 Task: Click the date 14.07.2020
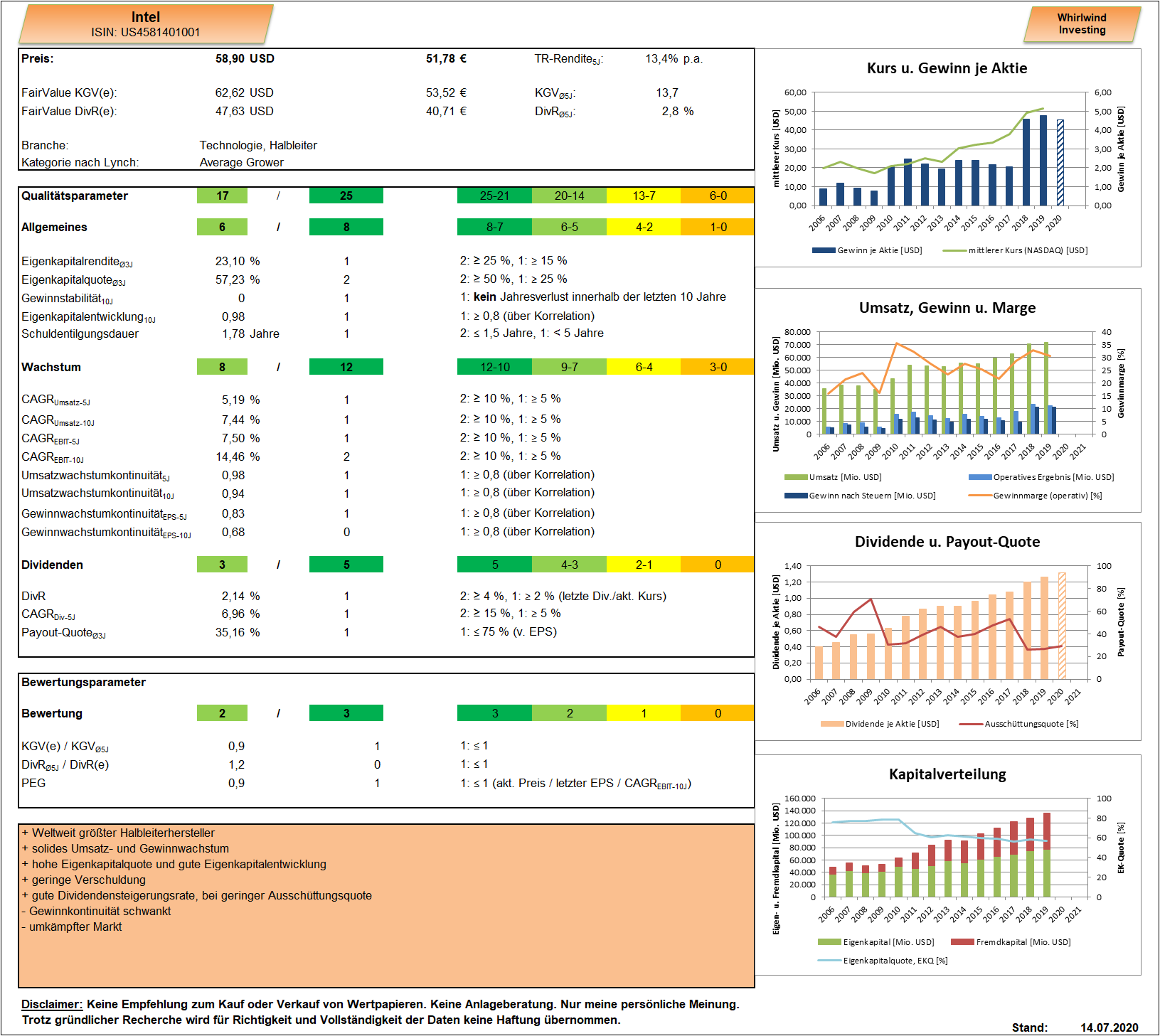click(1110, 1027)
